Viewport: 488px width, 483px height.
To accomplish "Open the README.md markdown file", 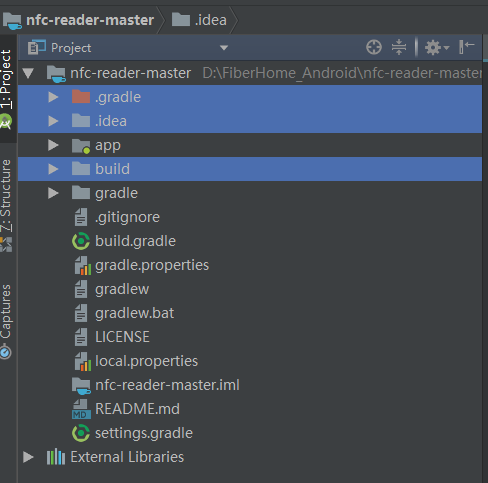I will (x=137, y=409).
